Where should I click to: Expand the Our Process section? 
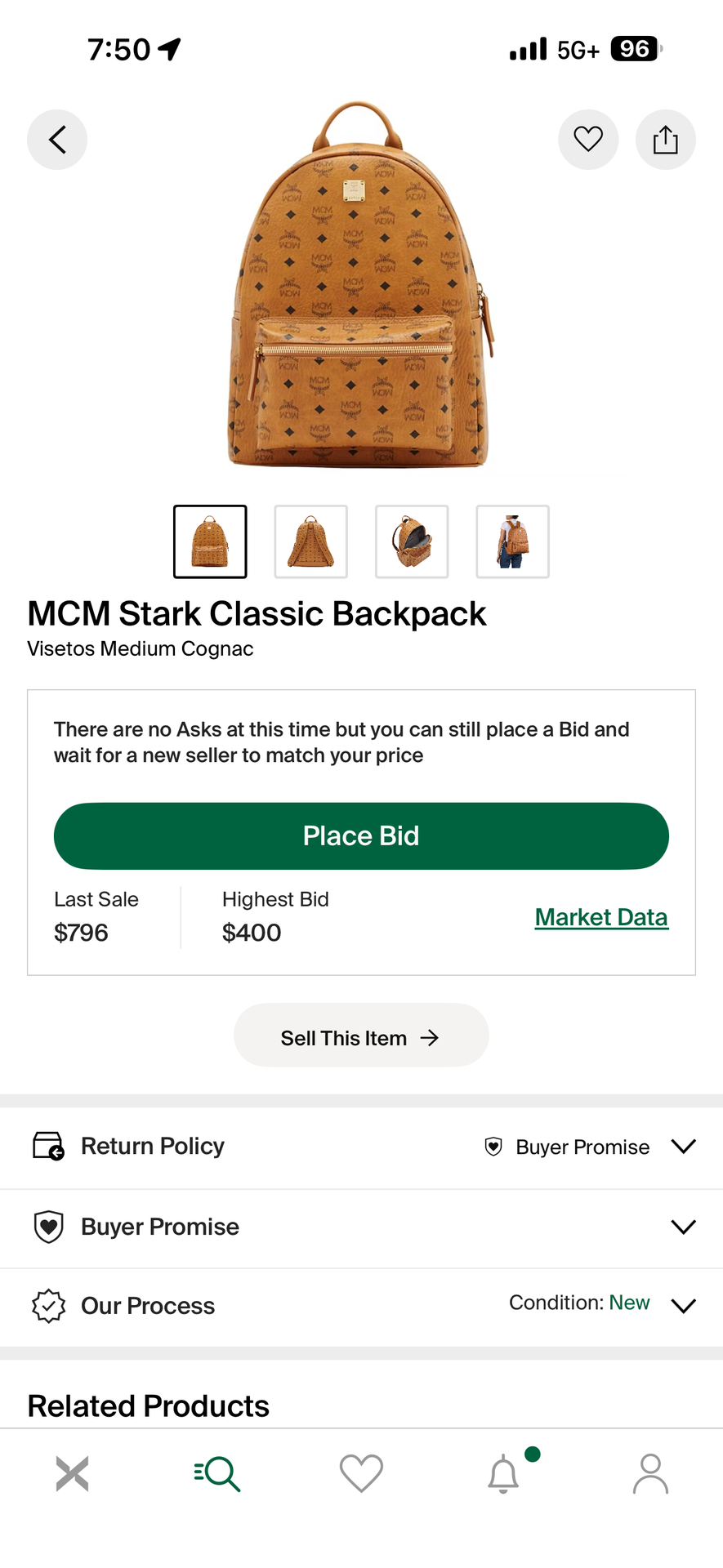(683, 1305)
